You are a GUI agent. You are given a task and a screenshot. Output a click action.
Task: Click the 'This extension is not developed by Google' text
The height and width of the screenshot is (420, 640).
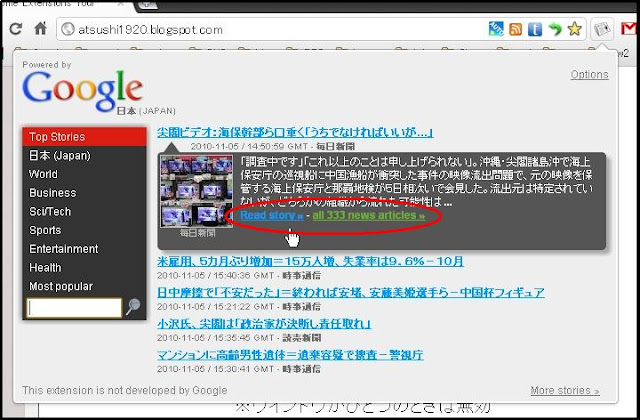[x=124, y=391]
